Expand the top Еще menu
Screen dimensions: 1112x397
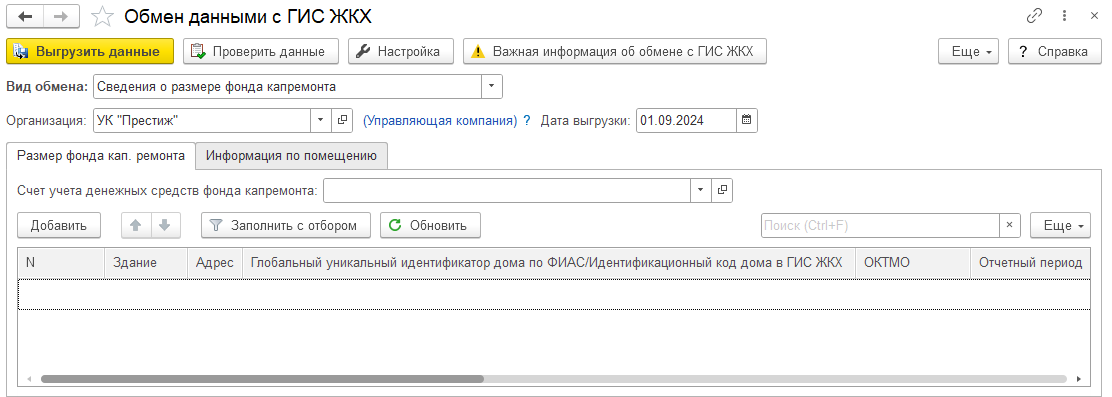pos(968,52)
